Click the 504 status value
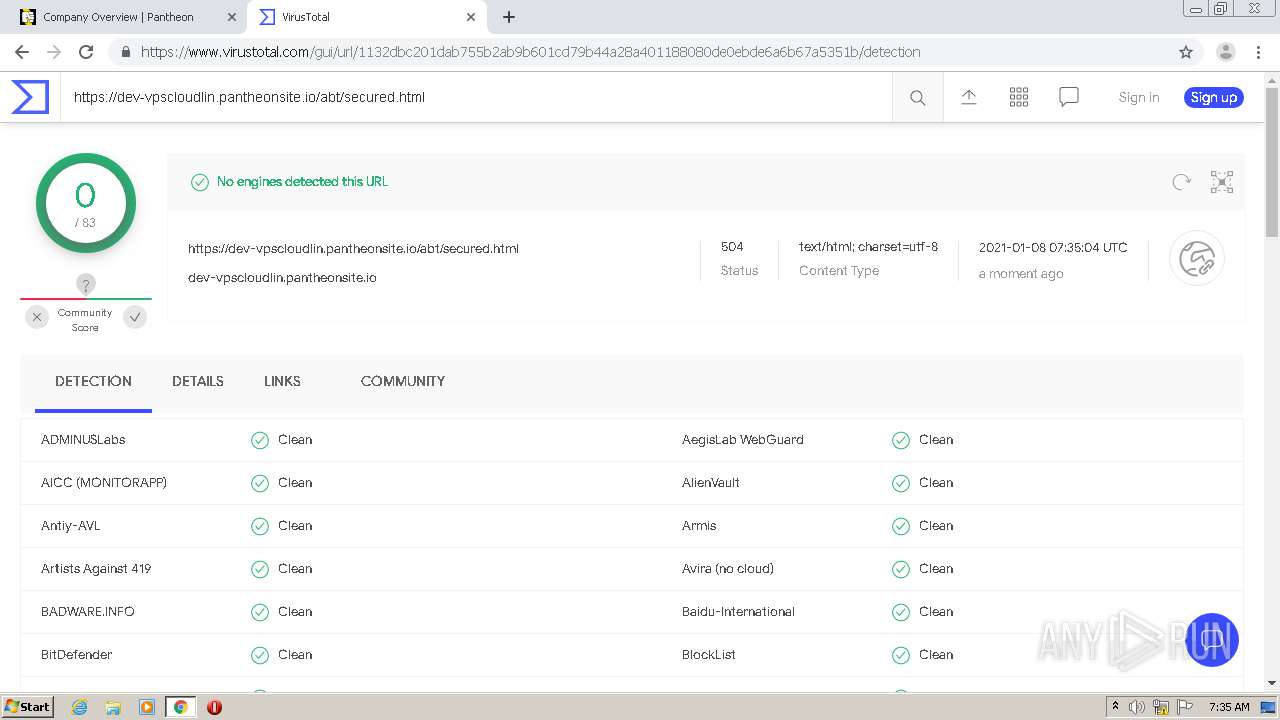Screen dimensions: 1280x720 732,247
